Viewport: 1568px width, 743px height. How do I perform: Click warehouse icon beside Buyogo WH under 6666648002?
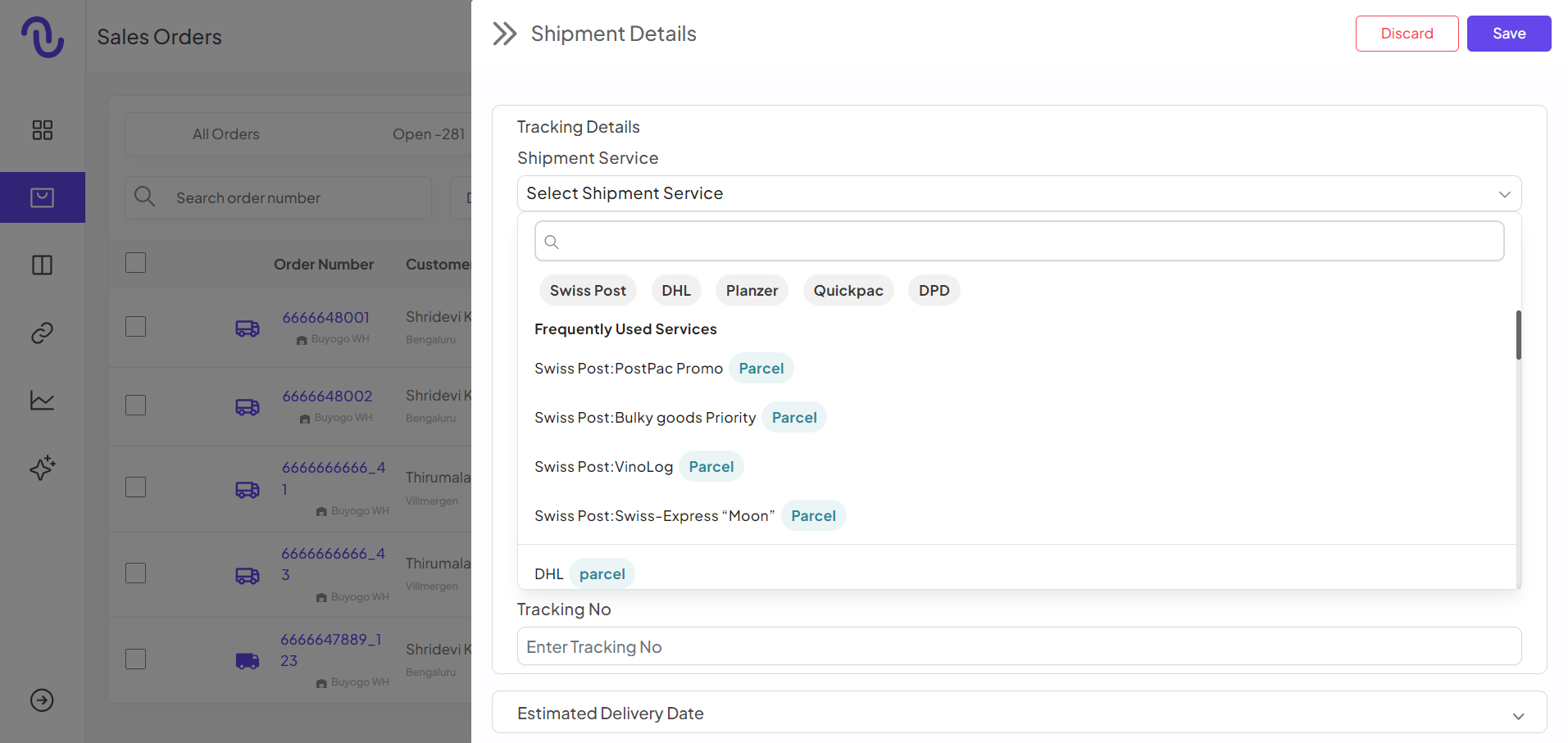[305, 419]
